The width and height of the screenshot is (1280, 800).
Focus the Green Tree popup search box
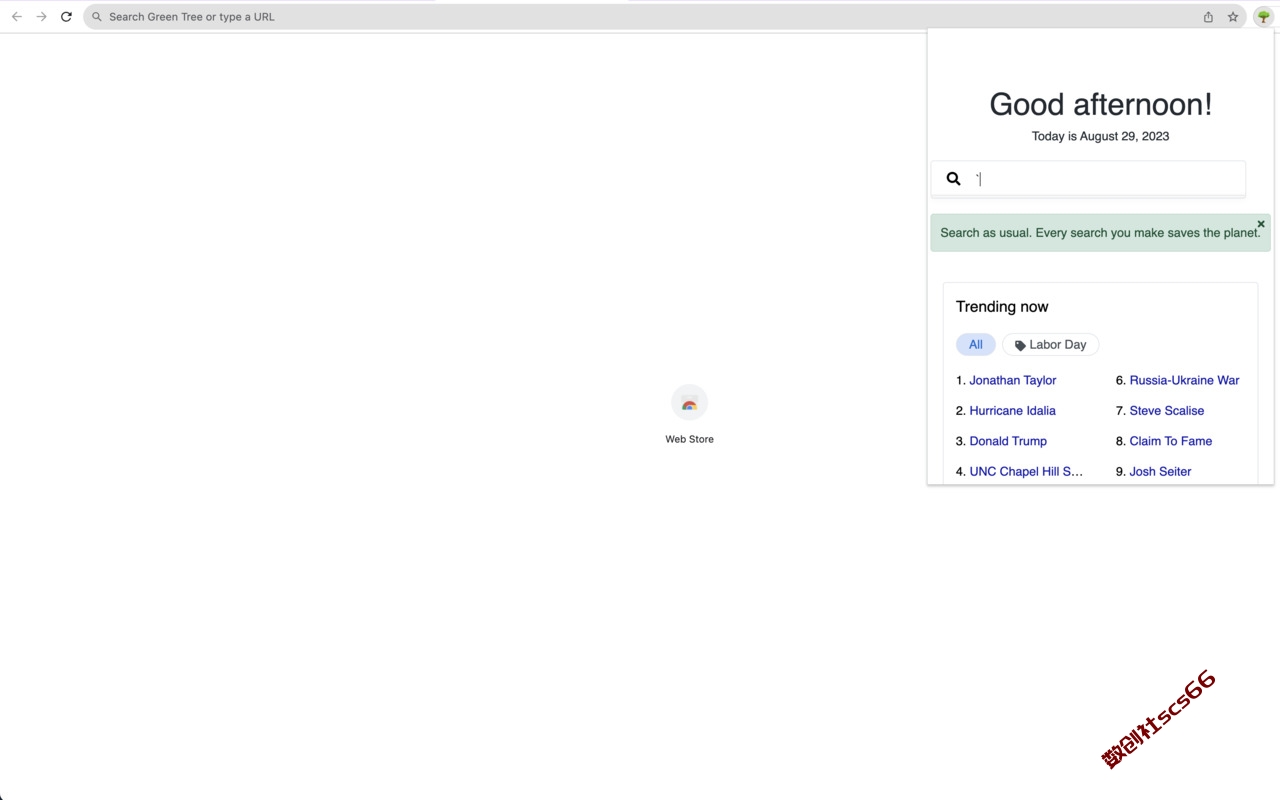coord(1088,179)
